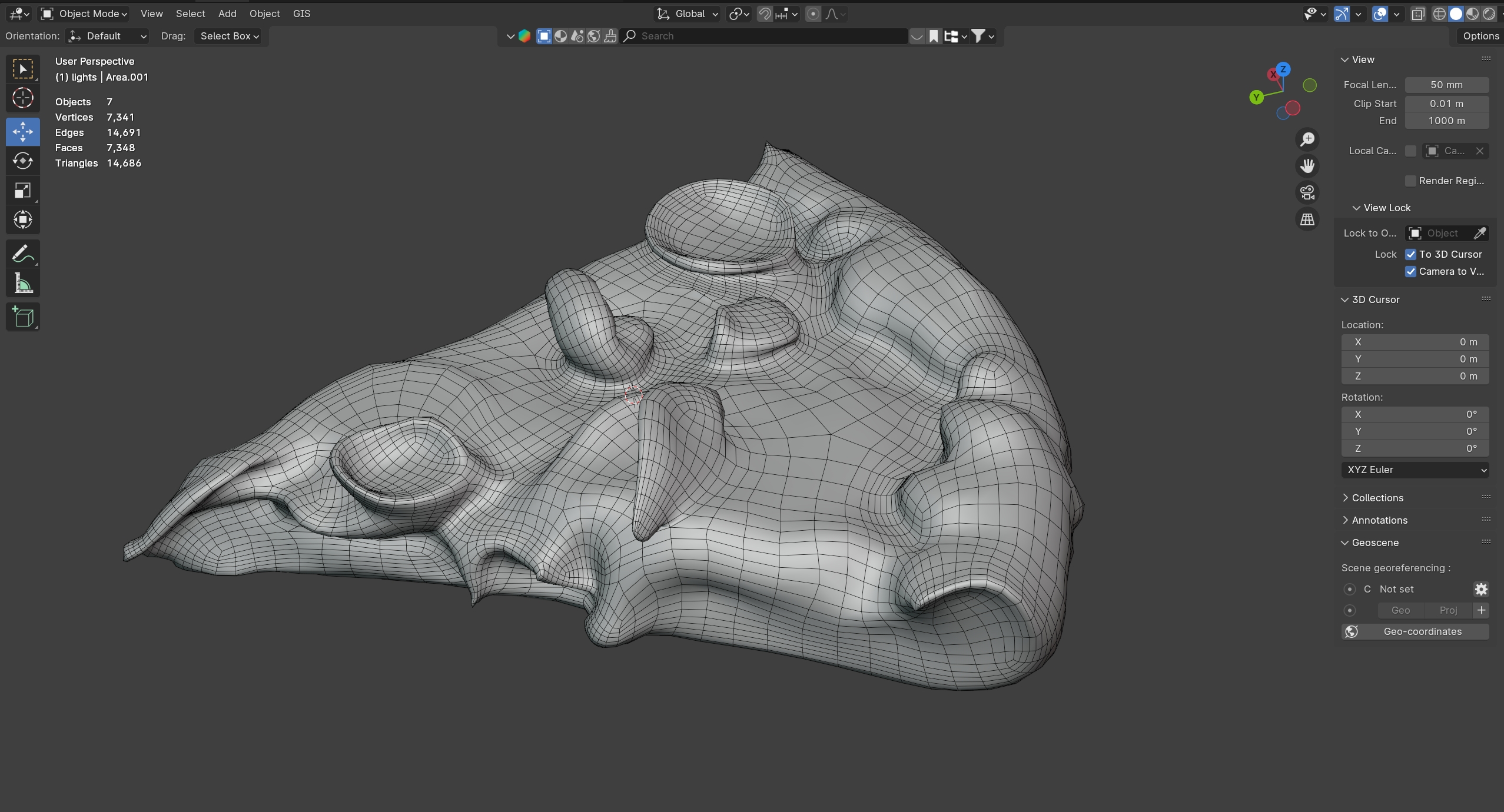Disable Camera to View lock checkbox
This screenshot has width=1504, height=812.
[1410, 271]
